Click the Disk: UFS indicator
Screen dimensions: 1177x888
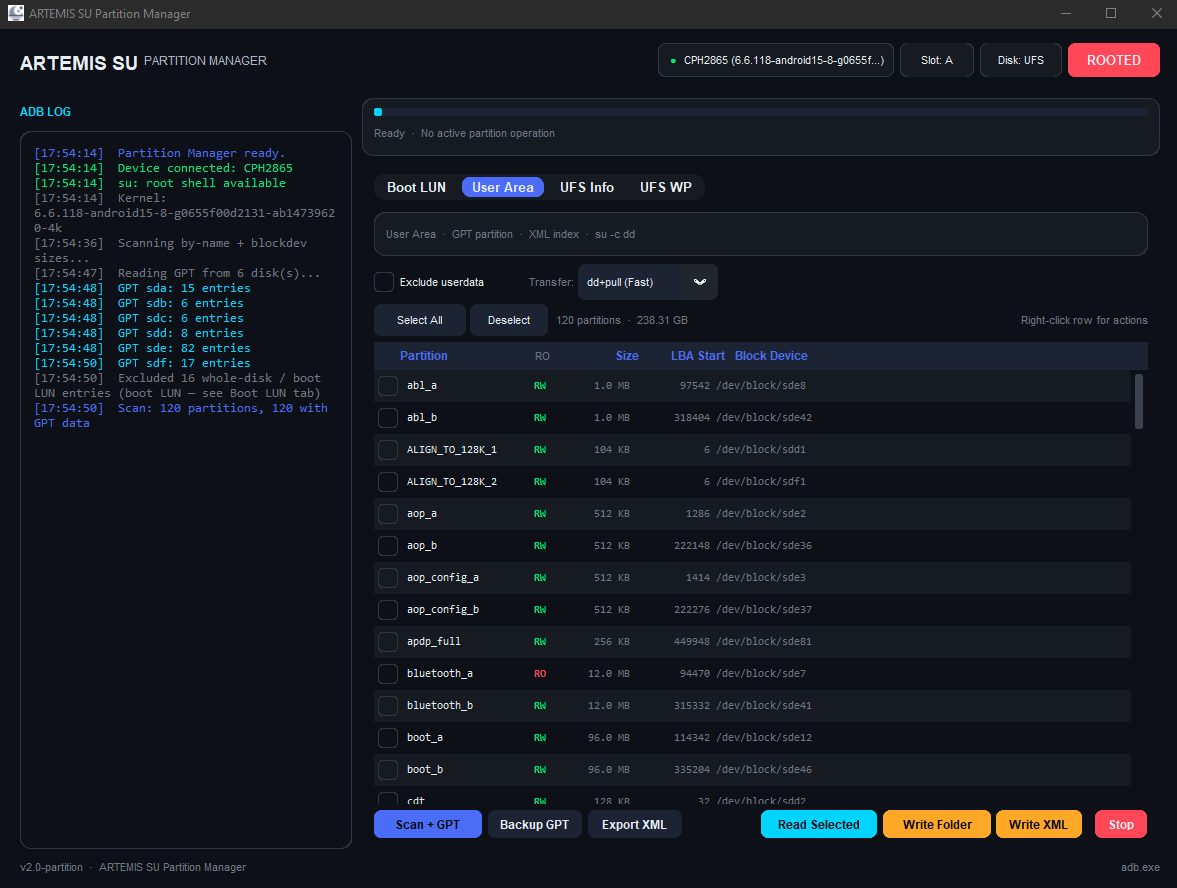[1021, 60]
